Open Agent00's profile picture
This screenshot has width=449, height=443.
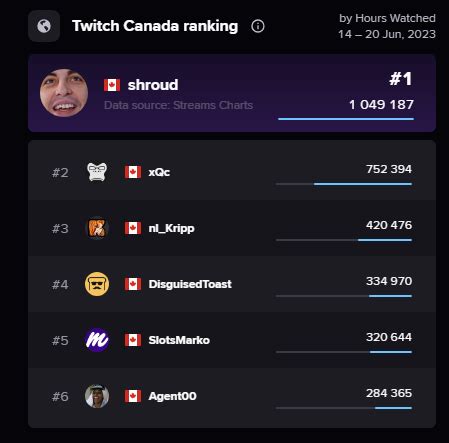pyautogui.click(x=97, y=396)
